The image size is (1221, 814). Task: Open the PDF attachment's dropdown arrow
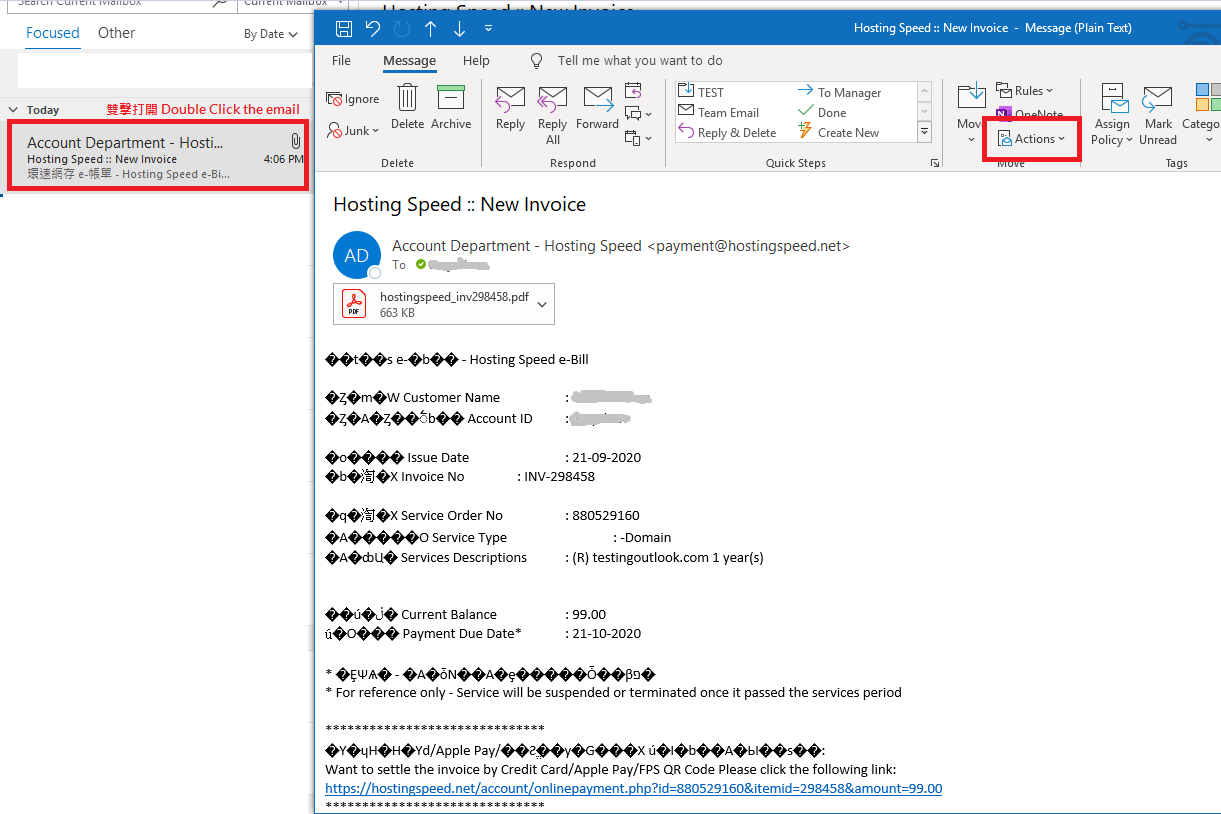click(x=543, y=304)
